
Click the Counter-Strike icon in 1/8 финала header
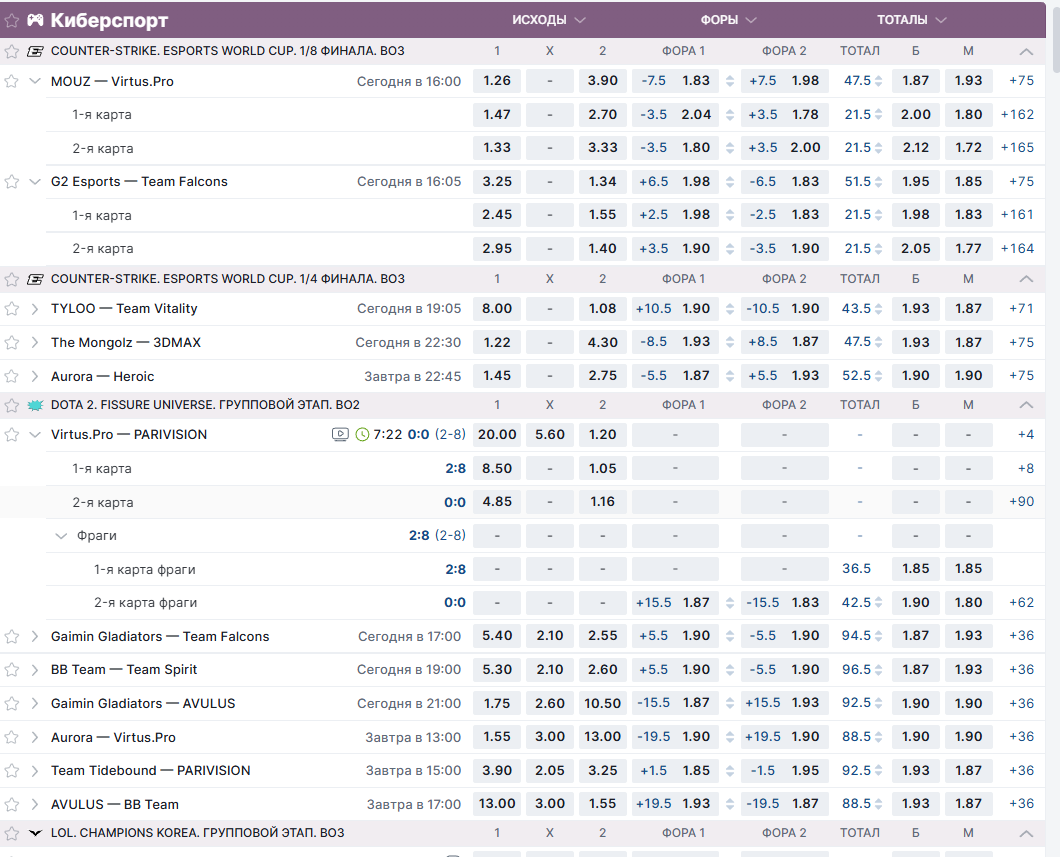35,51
